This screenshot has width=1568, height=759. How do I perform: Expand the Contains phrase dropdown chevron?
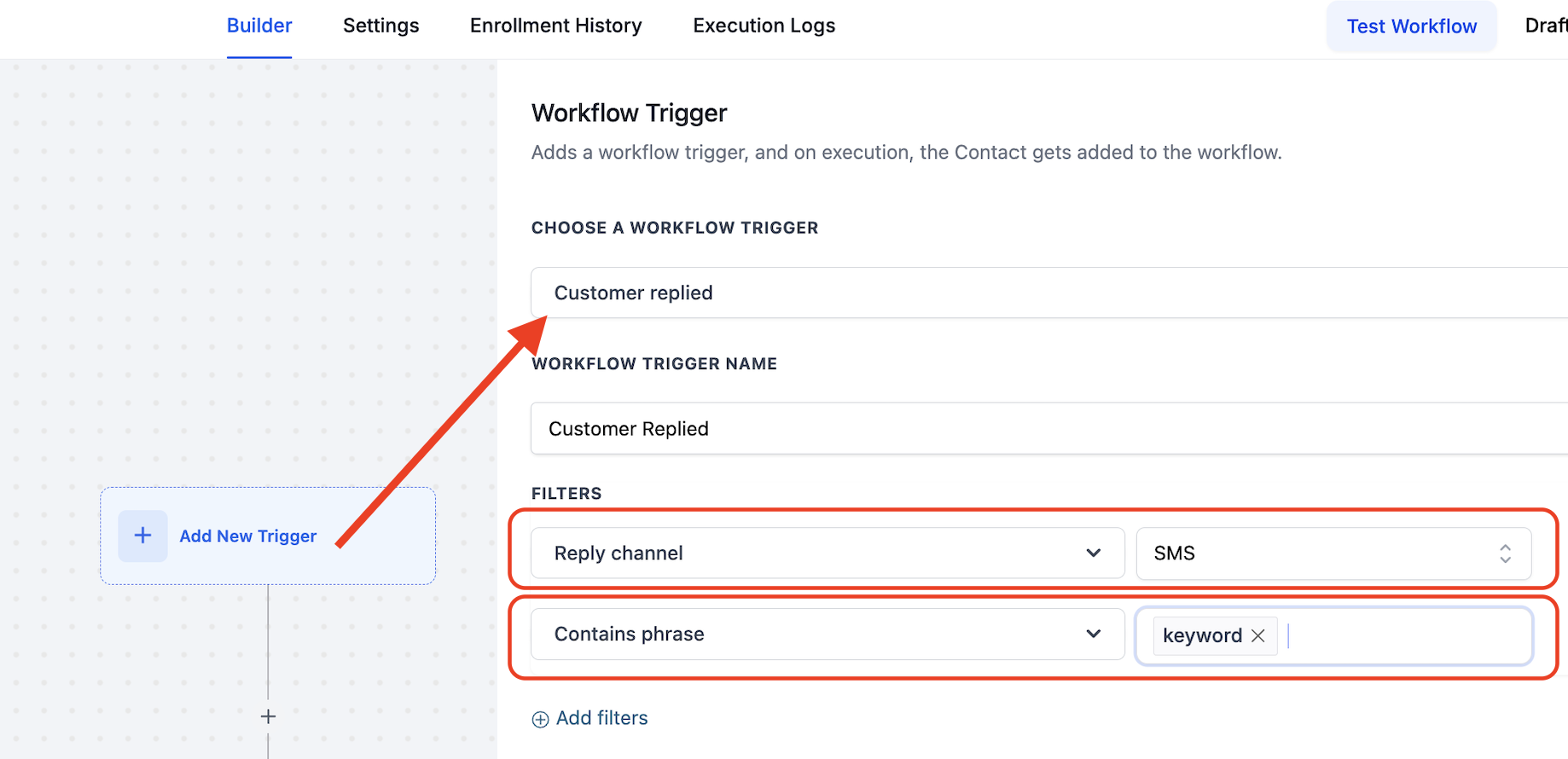(1093, 634)
